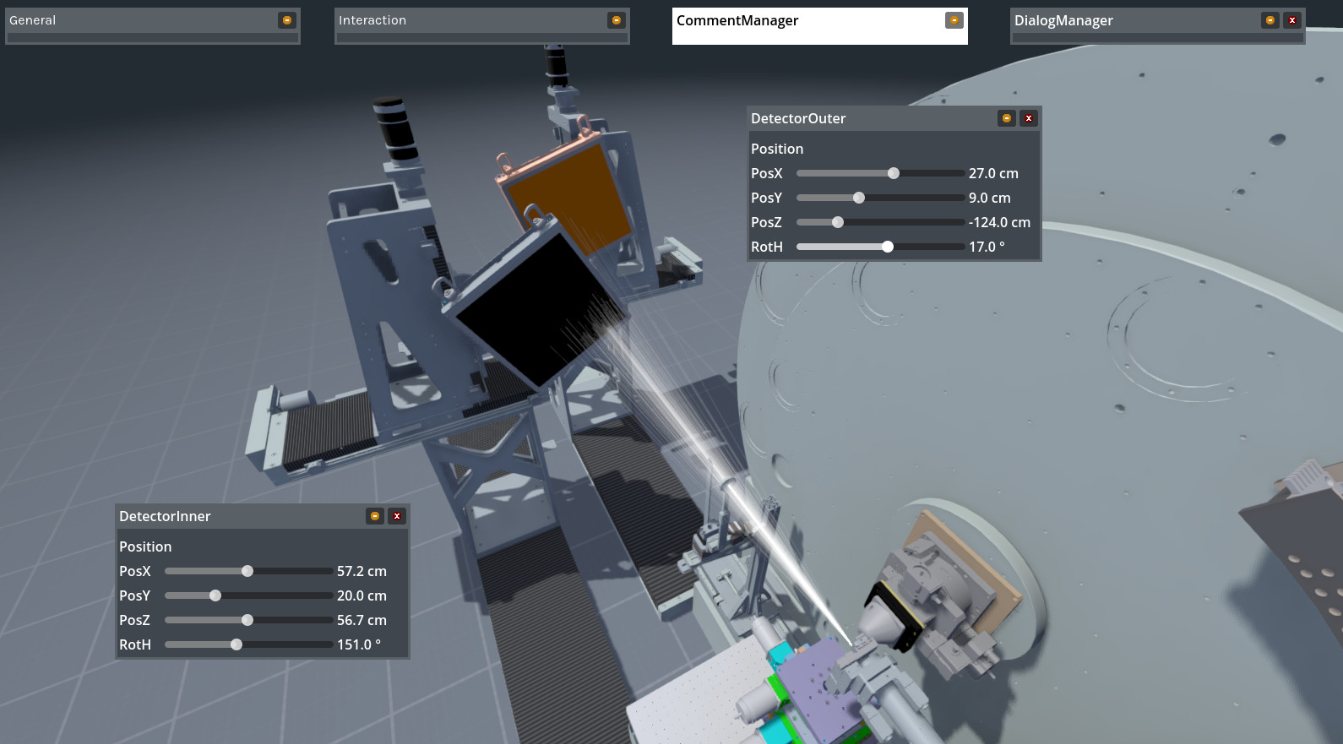Click the 20.0 cm value in DetectorInner

pos(362,596)
